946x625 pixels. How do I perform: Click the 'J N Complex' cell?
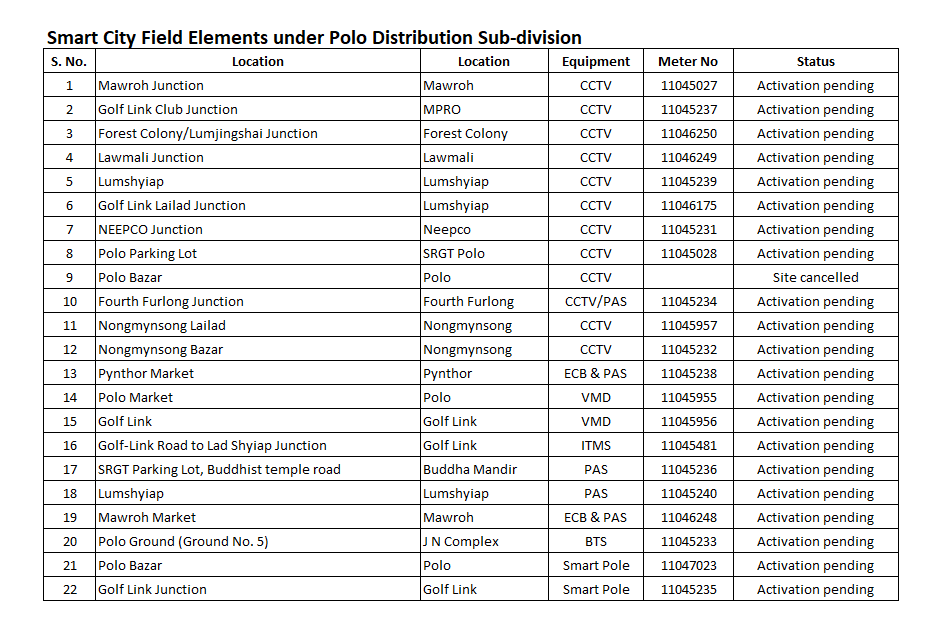click(x=461, y=541)
